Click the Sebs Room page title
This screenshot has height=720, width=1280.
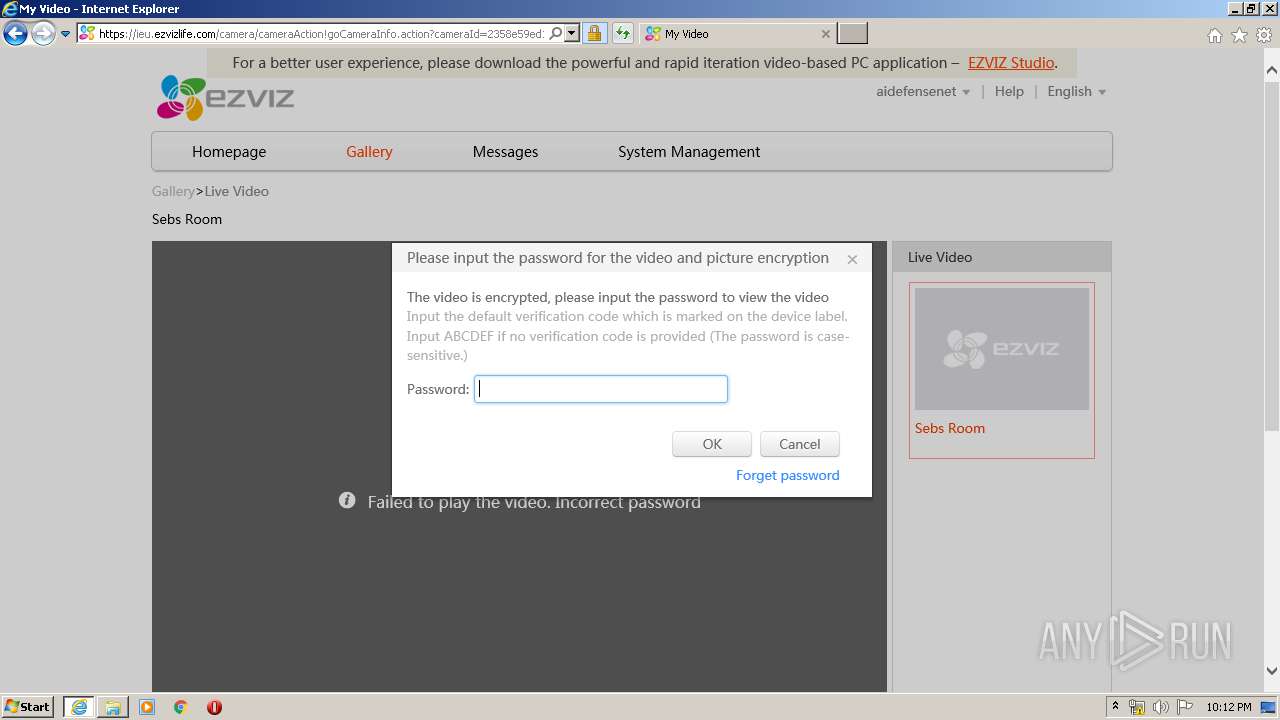click(187, 219)
